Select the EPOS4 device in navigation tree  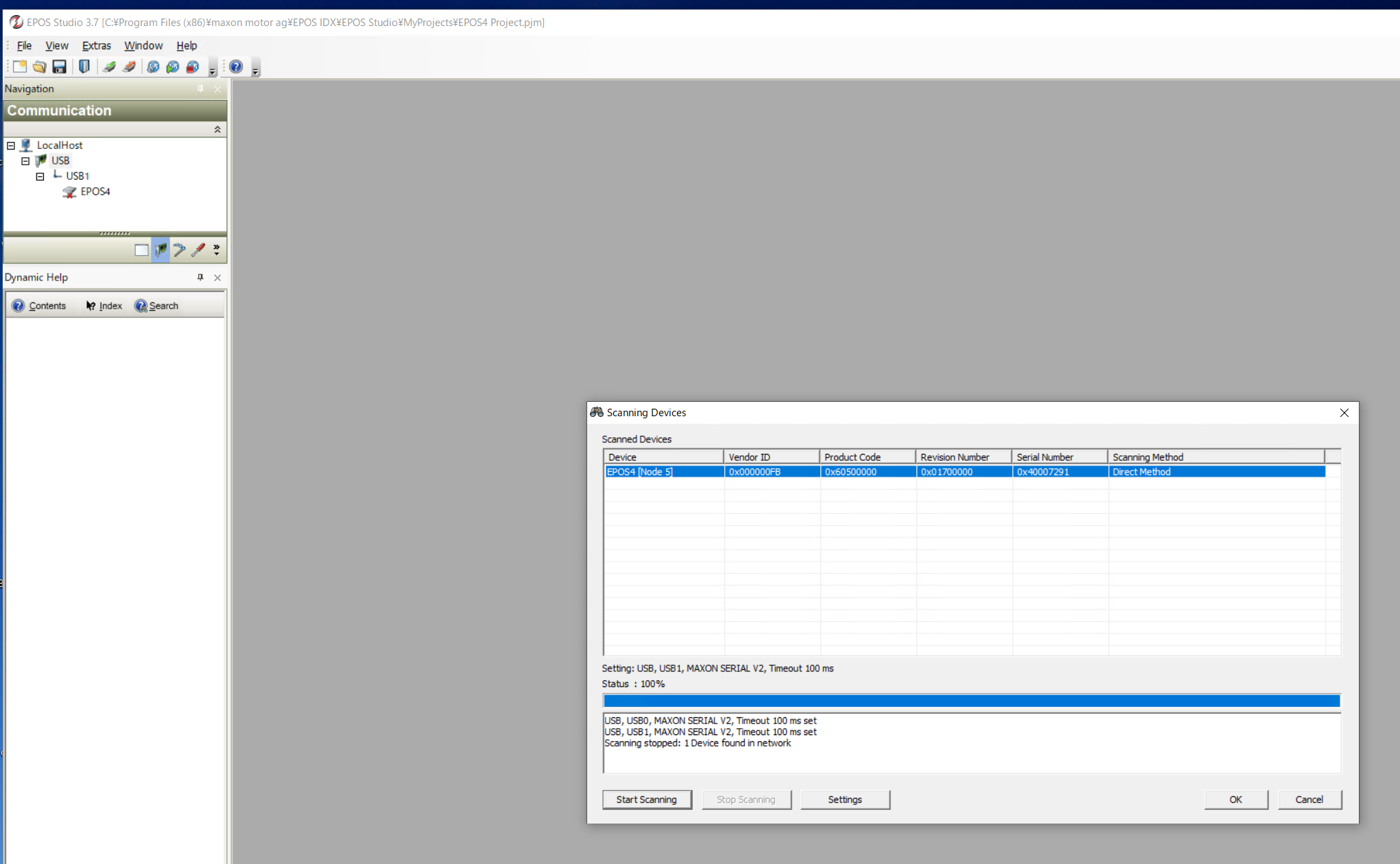(95, 191)
